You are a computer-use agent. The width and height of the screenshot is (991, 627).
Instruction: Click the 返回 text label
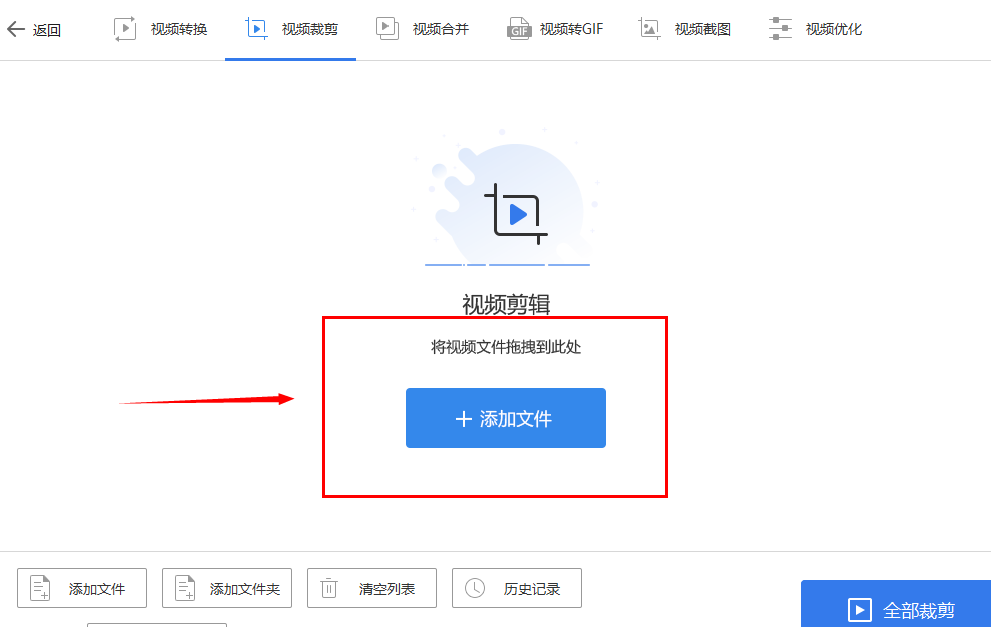click(x=47, y=30)
